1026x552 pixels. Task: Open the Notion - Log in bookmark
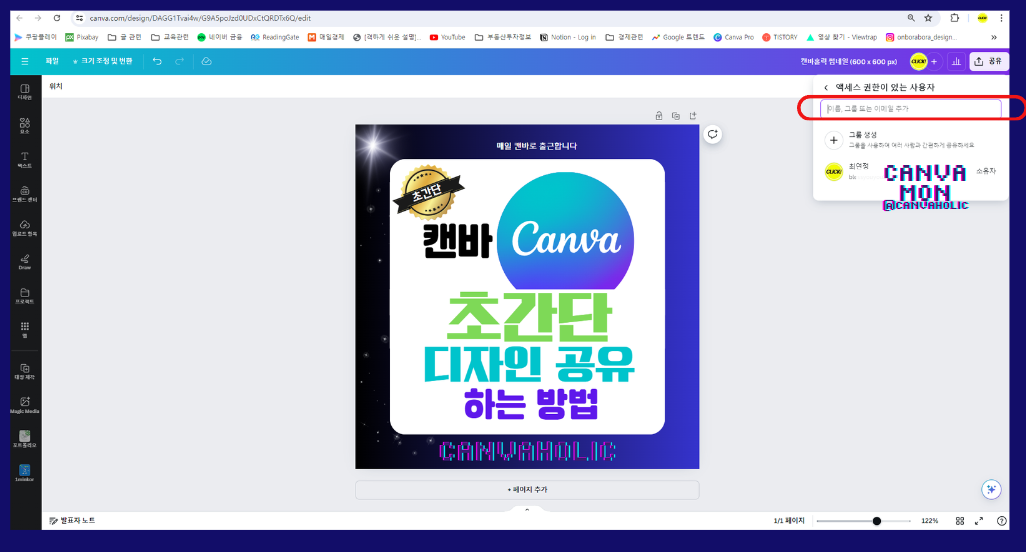point(568,37)
